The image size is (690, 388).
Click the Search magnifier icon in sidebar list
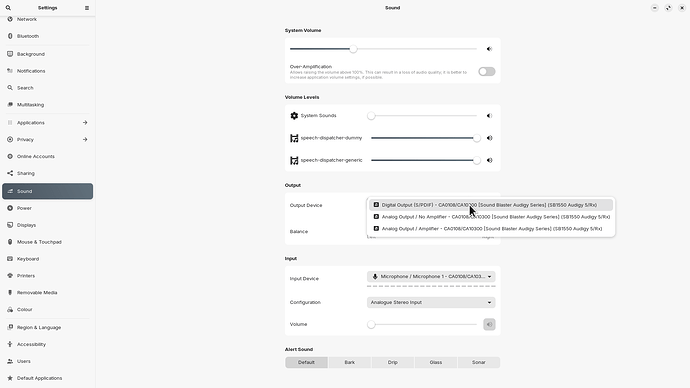click(x=10, y=88)
